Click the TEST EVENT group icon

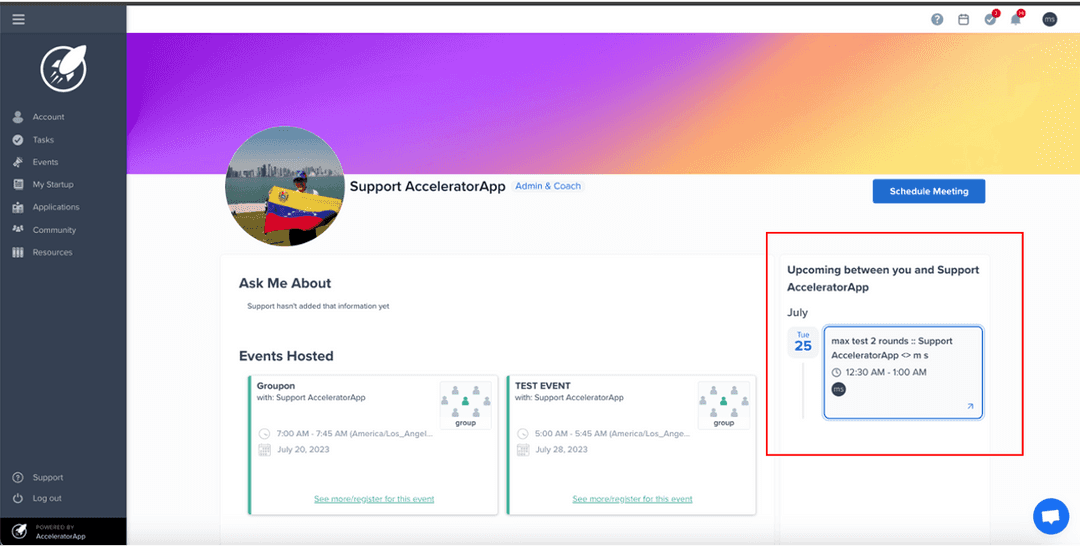click(x=724, y=405)
